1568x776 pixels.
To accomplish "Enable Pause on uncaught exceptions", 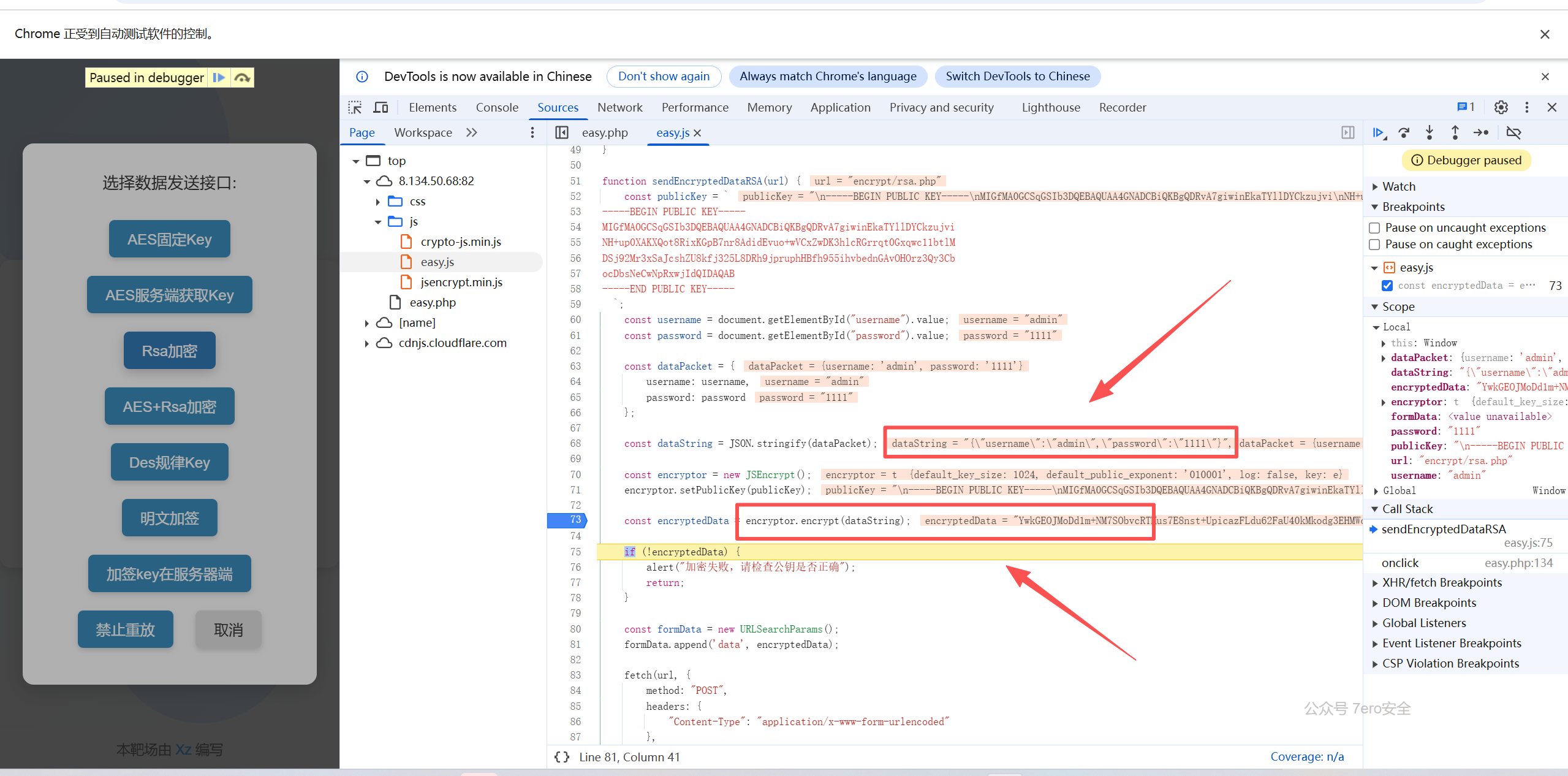I will pos(1374,228).
